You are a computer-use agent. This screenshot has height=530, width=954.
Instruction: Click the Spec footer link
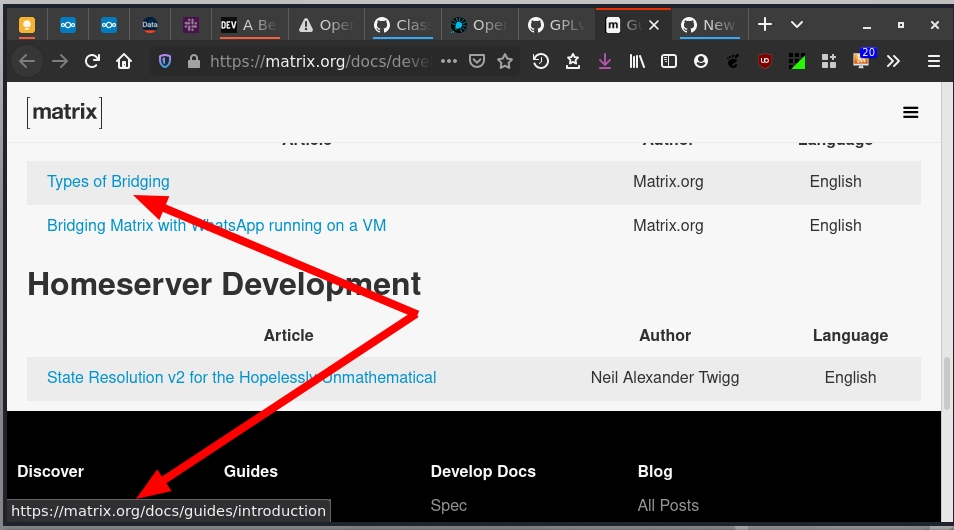coord(448,505)
